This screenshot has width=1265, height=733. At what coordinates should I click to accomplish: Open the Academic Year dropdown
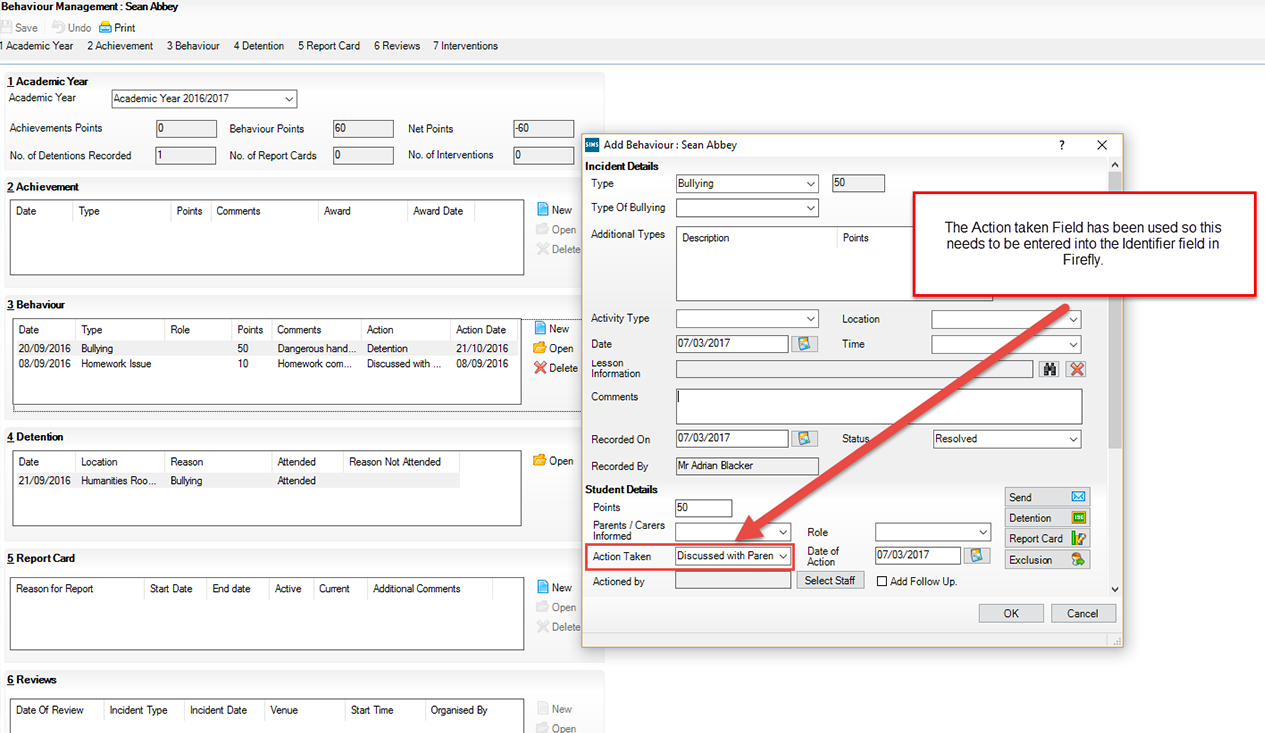(x=289, y=99)
